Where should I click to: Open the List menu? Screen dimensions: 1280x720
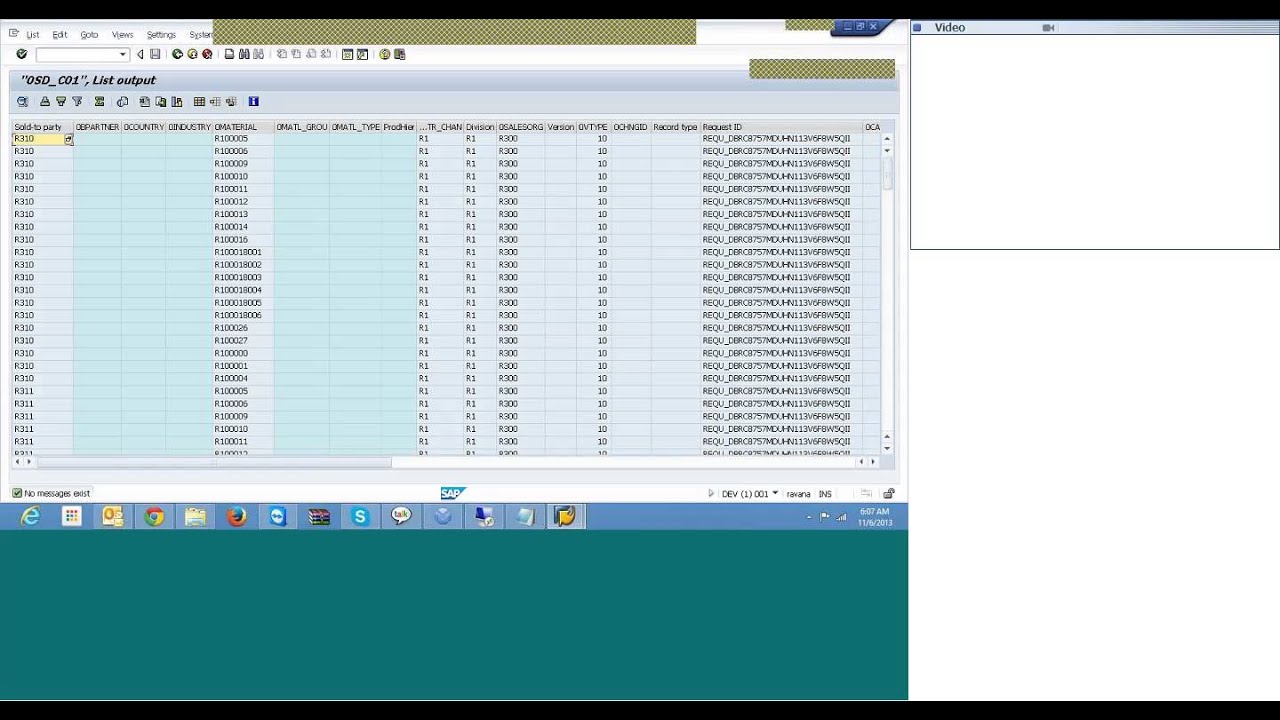(x=33, y=34)
